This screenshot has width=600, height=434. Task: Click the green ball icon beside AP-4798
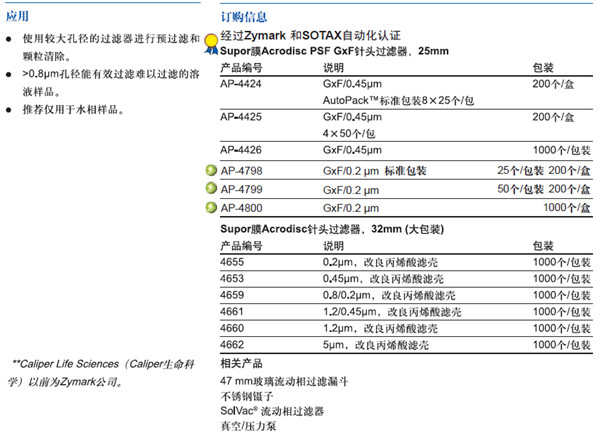(210, 171)
